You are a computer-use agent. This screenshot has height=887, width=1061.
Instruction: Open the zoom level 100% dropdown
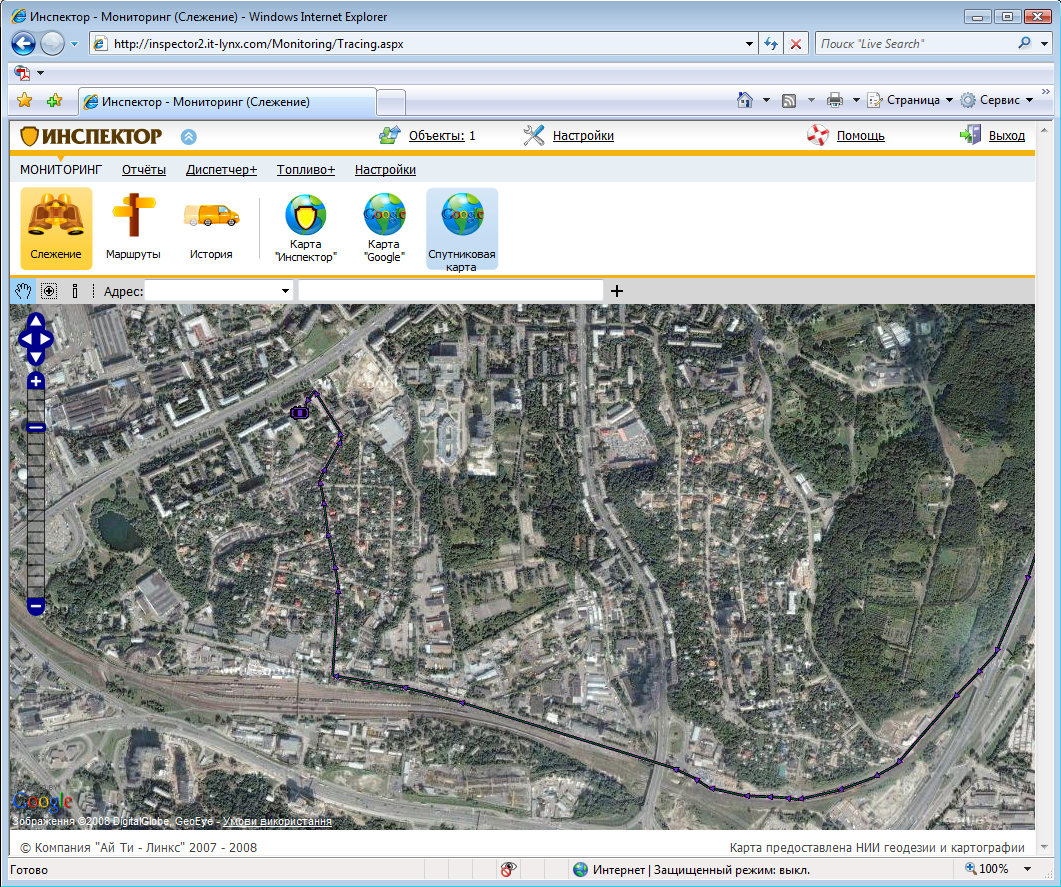1028,869
